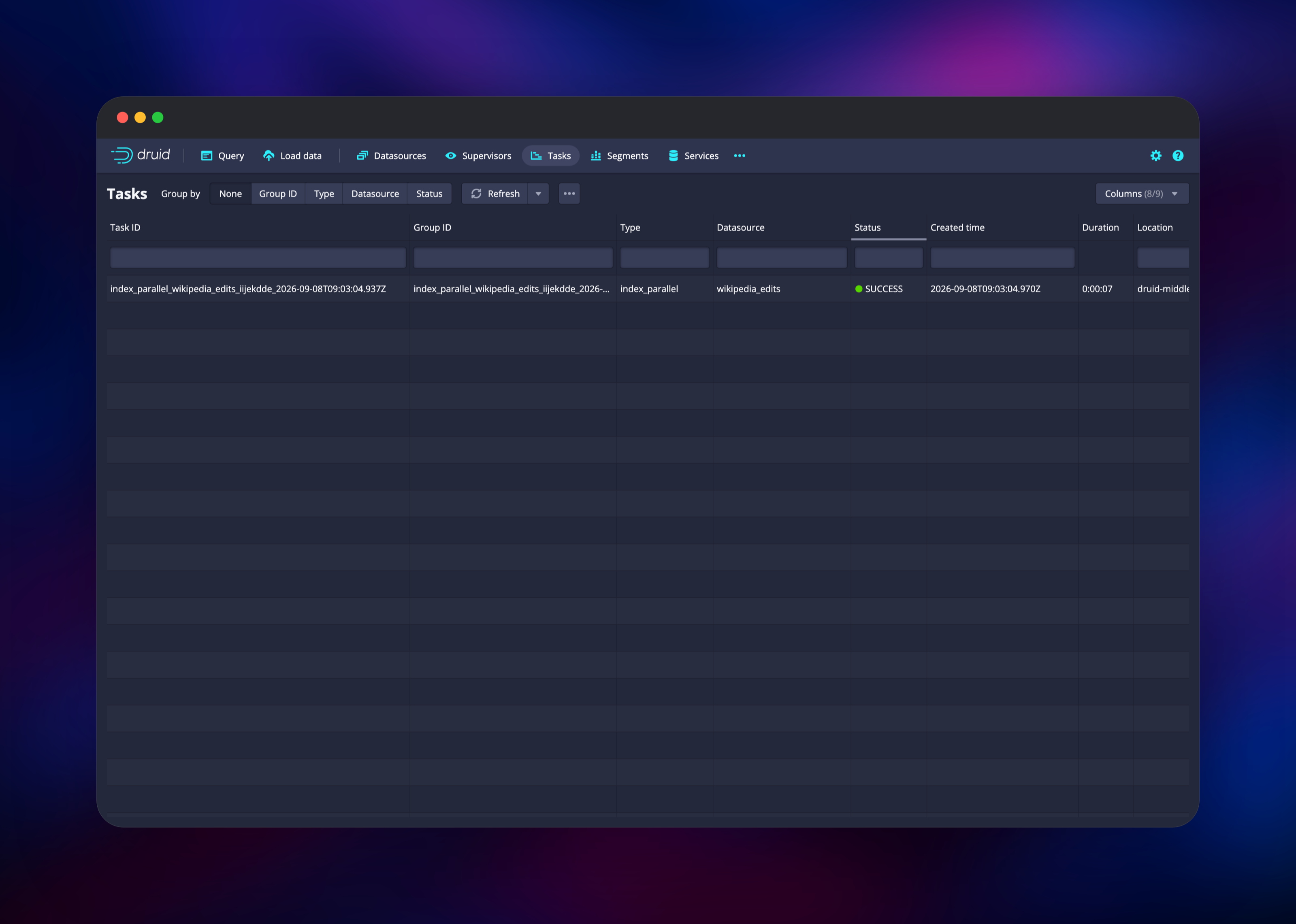Image resolution: width=1296 pixels, height=924 pixels.
Task: Click the Tasks Gantt chart icon
Action: (x=536, y=156)
